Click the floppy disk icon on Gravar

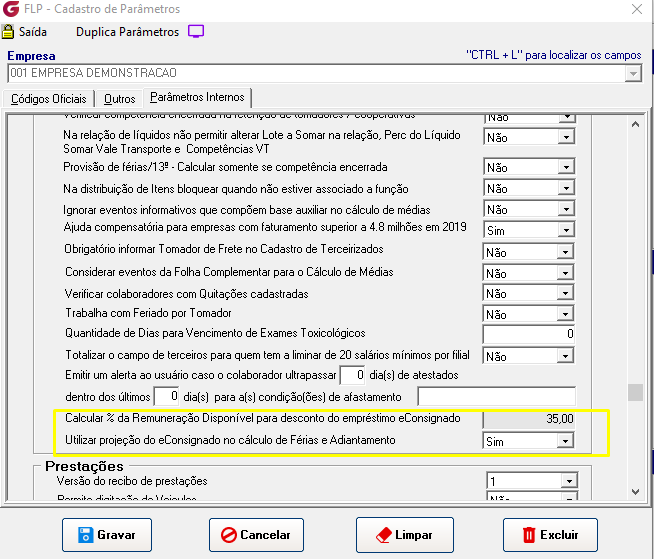point(86,535)
